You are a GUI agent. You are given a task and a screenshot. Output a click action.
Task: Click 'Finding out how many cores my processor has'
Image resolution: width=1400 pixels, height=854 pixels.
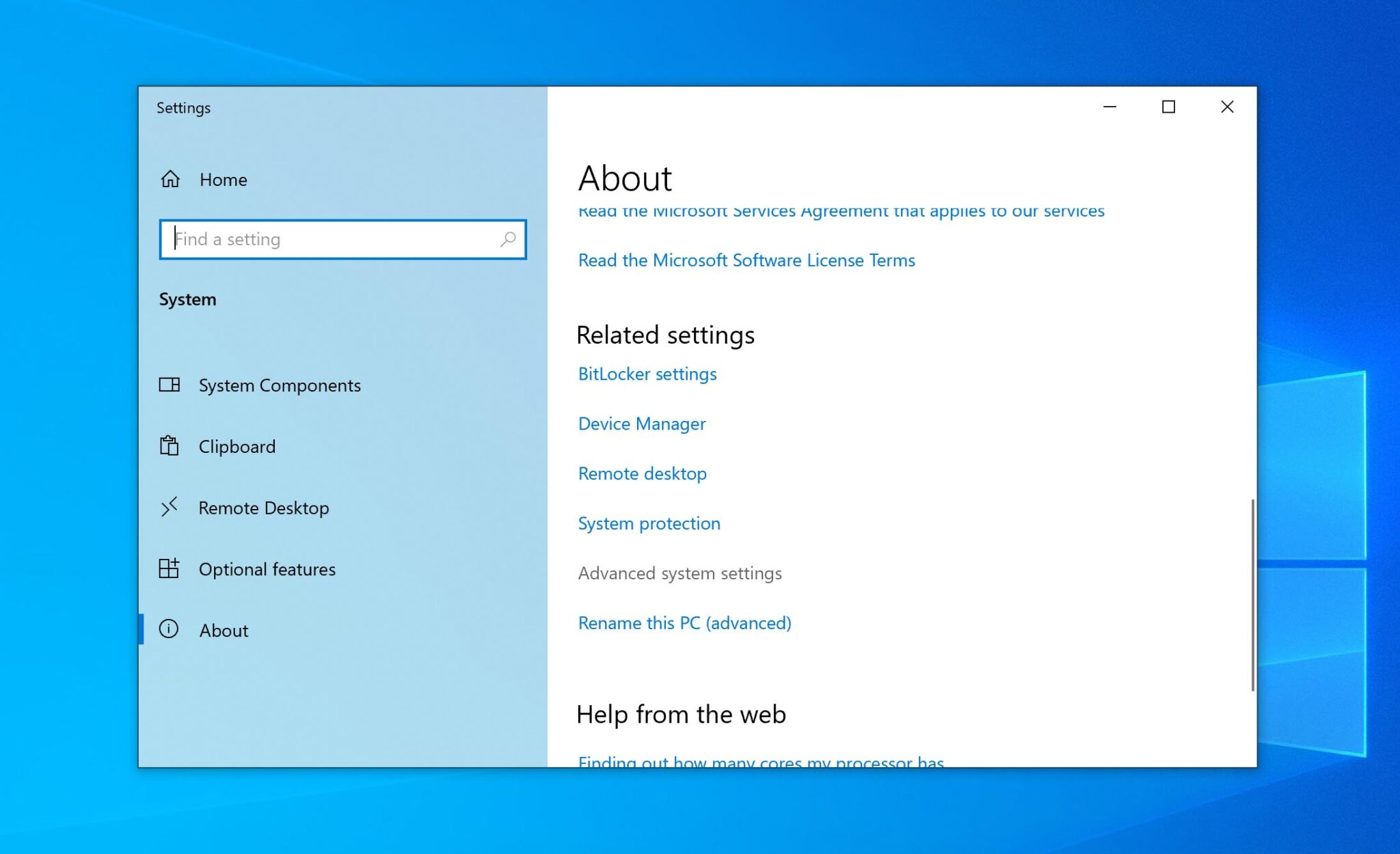click(761, 760)
